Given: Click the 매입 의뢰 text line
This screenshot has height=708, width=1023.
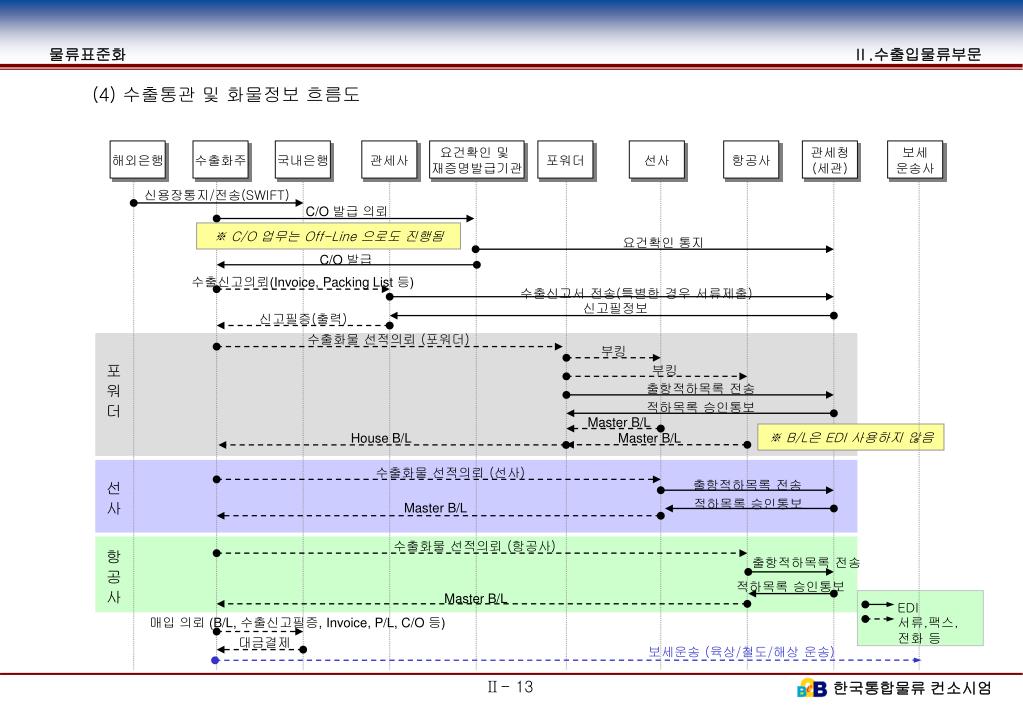Looking at the screenshot, I should (298, 623).
